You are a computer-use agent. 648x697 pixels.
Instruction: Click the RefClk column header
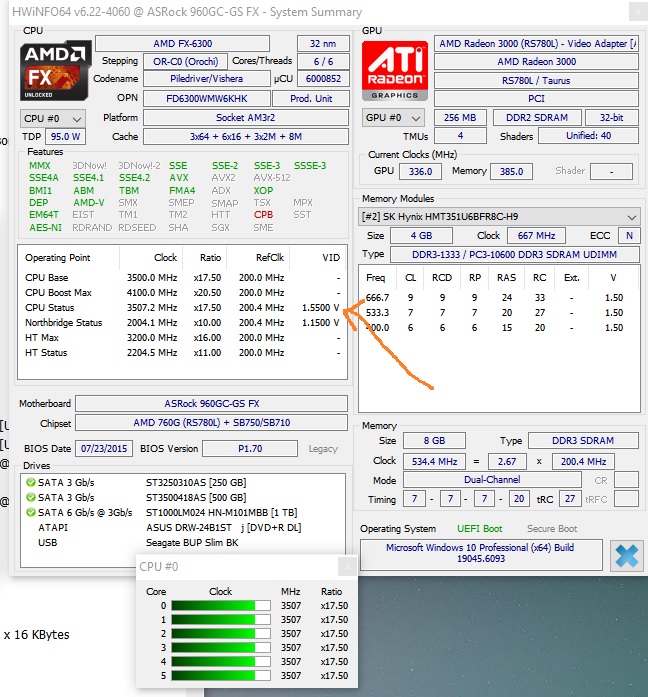(x=270, y=258)
